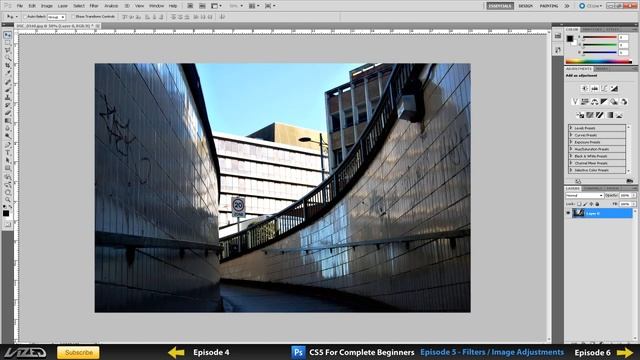Viewport: 640px width, 360px height.
Task: Expand Black & White Presets
Action: tap(571, 156)
